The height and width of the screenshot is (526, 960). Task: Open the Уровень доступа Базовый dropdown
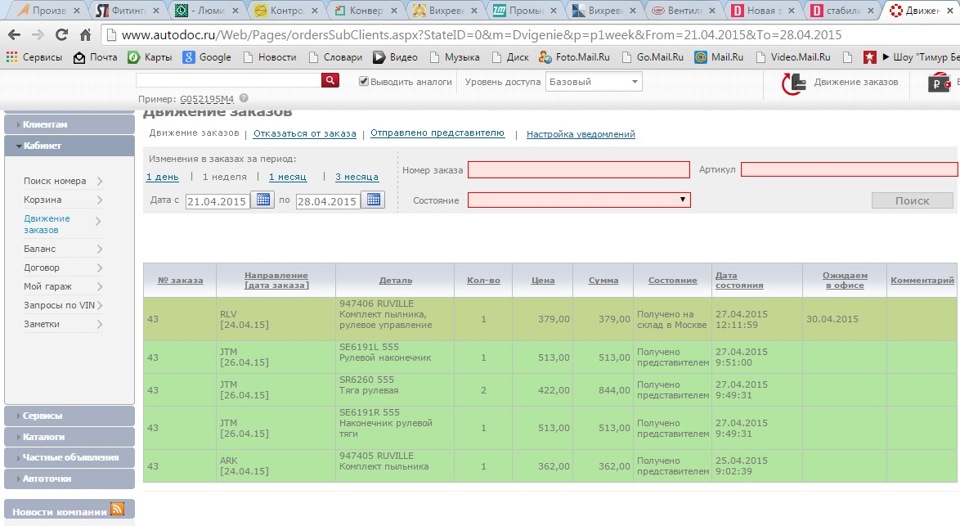tap(593, 81)
